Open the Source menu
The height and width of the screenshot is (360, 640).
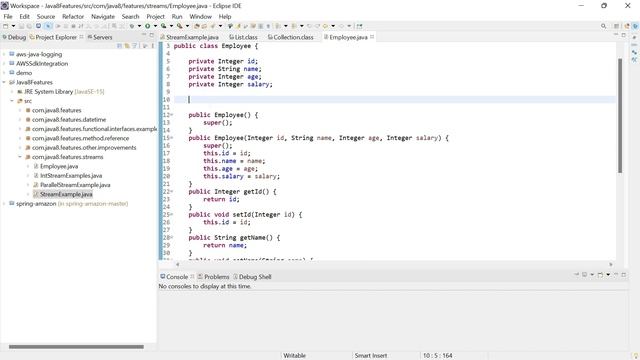click(x=46, y=16)
